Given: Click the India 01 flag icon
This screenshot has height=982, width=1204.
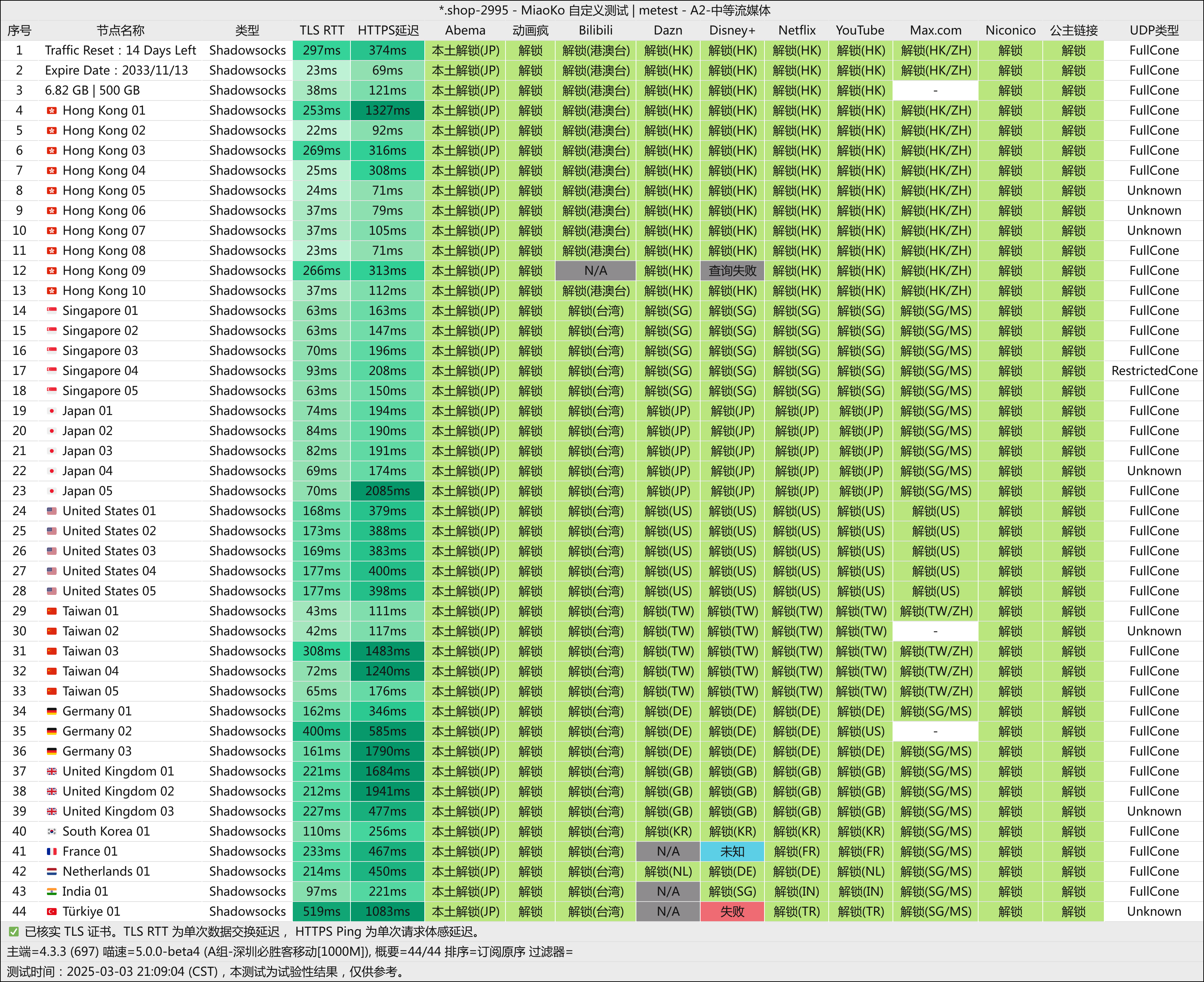Looking at the screenshot, I should tap(51, 892).
